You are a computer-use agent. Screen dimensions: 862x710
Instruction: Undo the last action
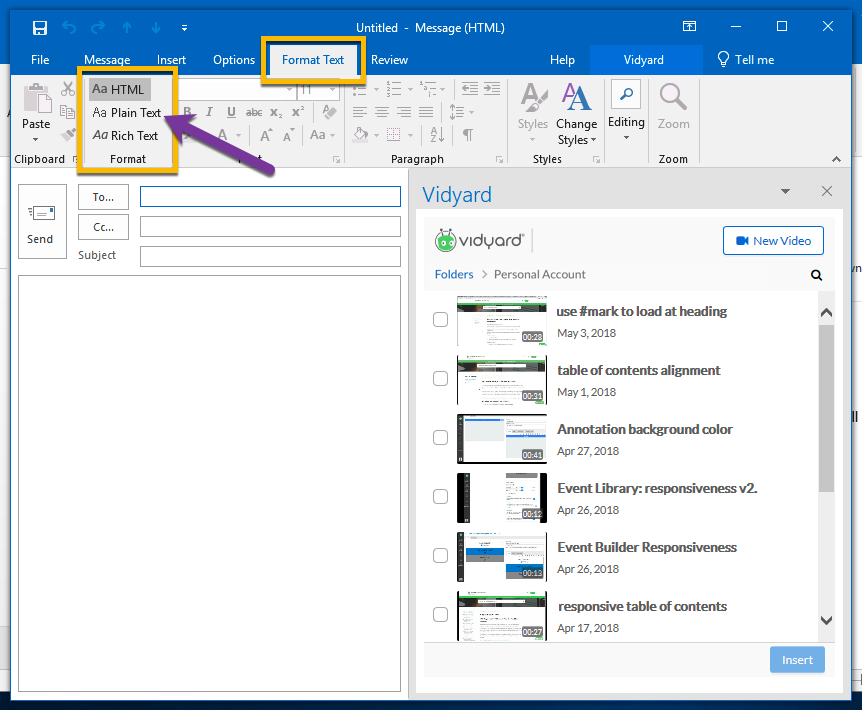point(69,27)
